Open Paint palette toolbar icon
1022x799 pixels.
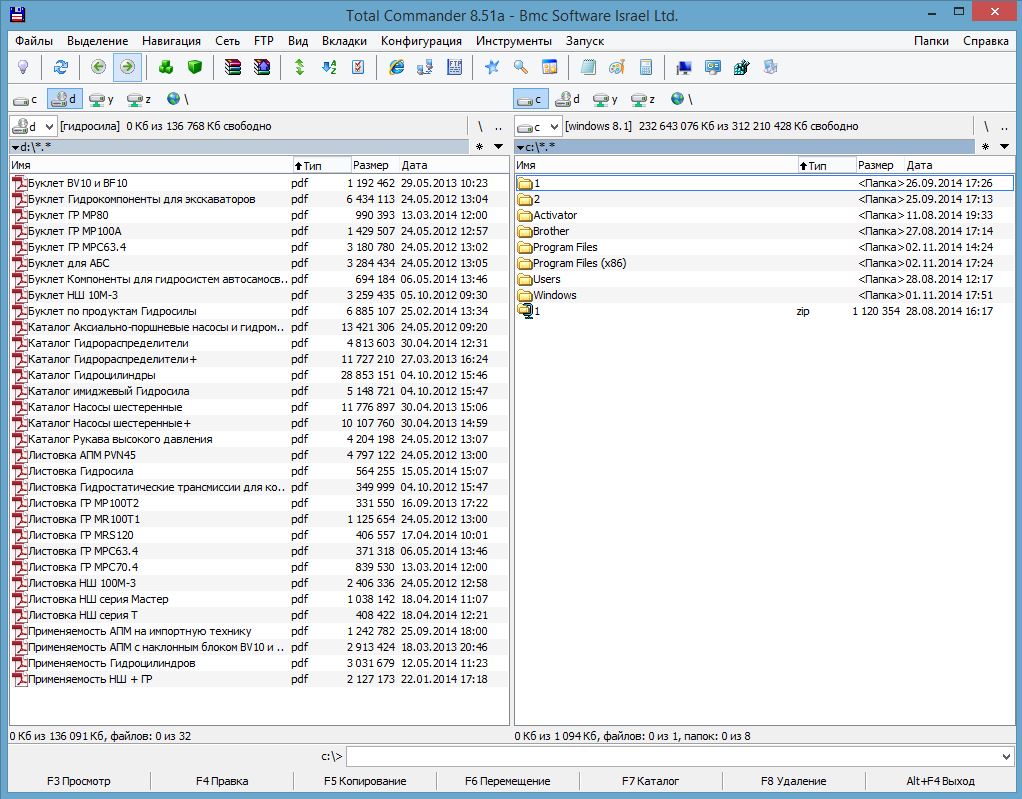(x=617, y=67)
